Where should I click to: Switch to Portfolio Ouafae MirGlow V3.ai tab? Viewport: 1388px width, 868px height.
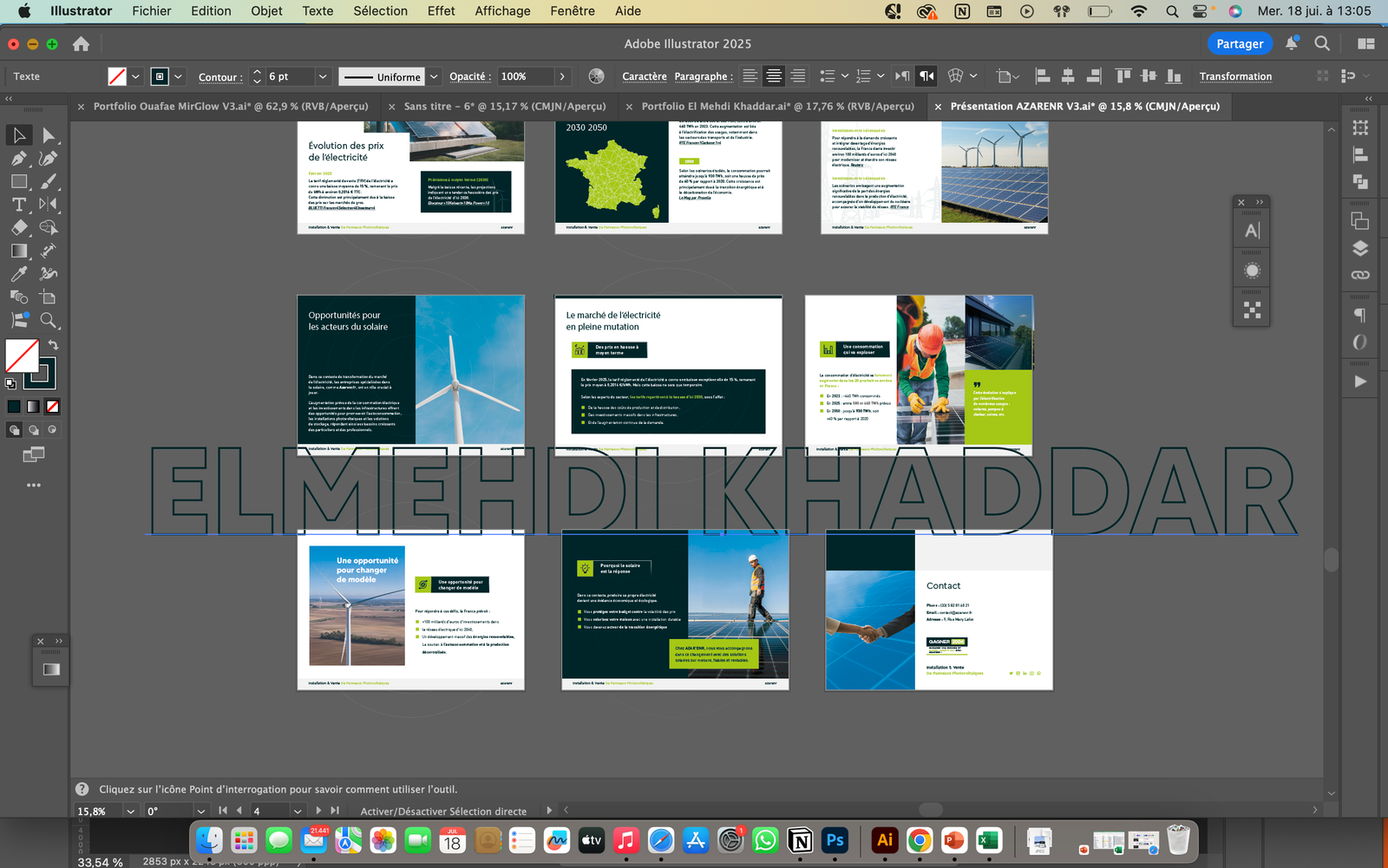pos(230,107)
